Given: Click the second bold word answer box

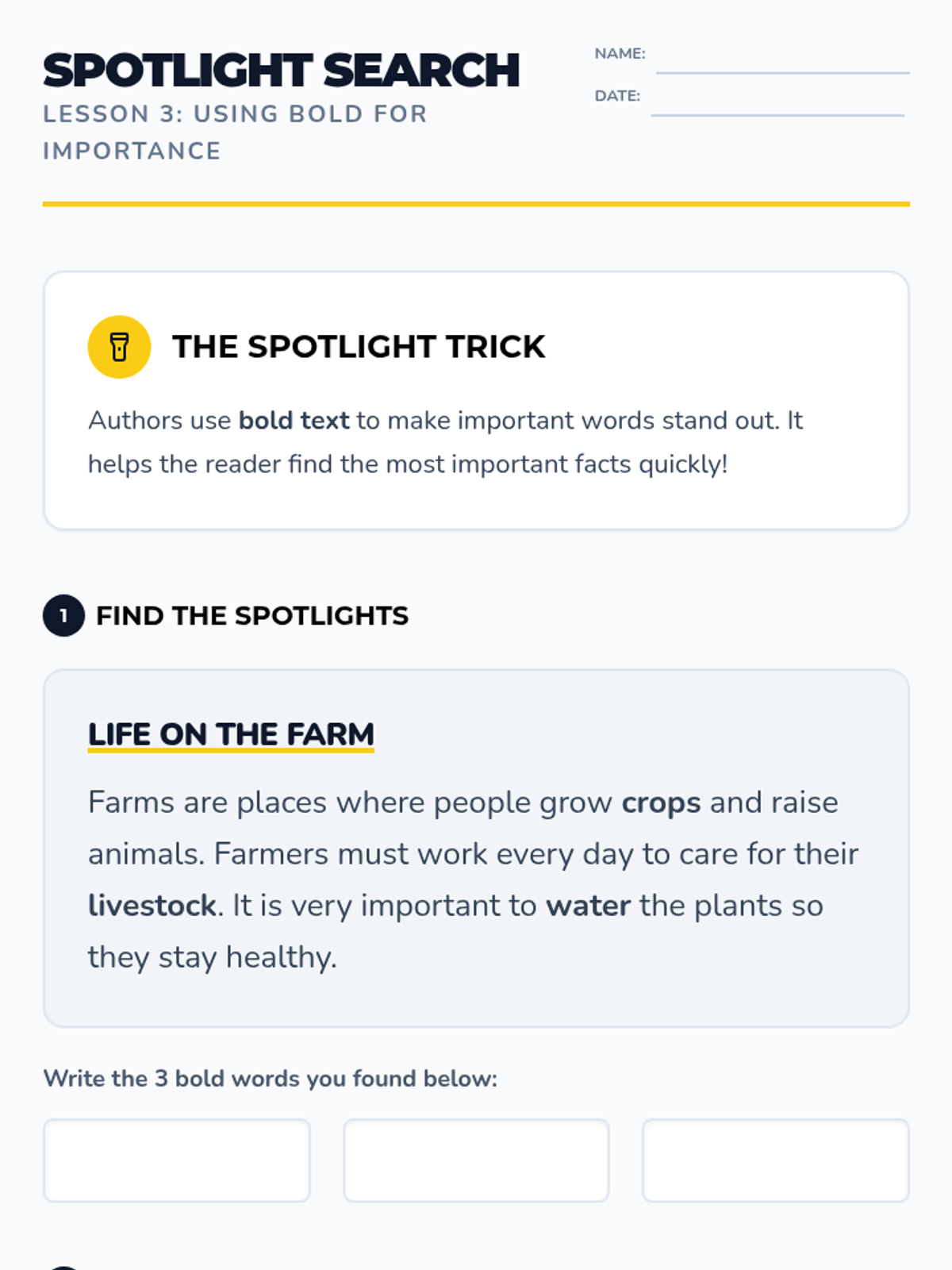Looking at the screenshot, I should tap(476, 1160).
